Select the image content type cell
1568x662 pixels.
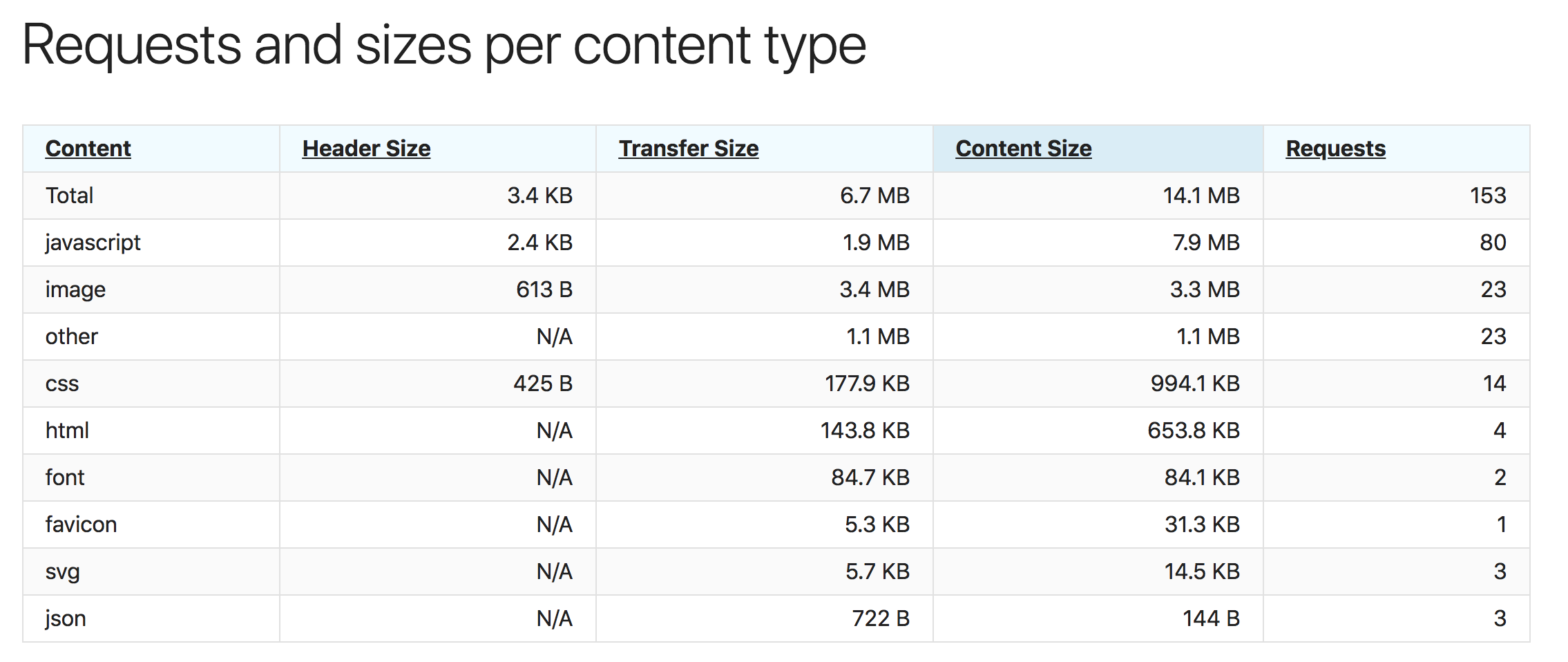coord(75,290)
